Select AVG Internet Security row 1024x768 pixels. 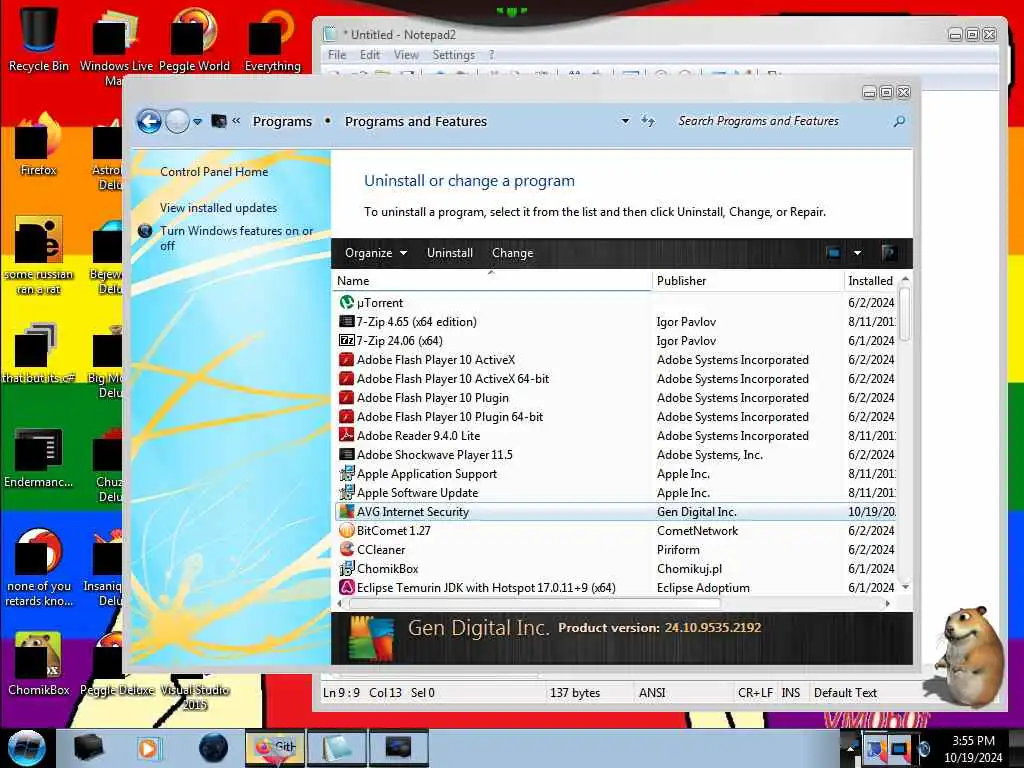[616, 512]
